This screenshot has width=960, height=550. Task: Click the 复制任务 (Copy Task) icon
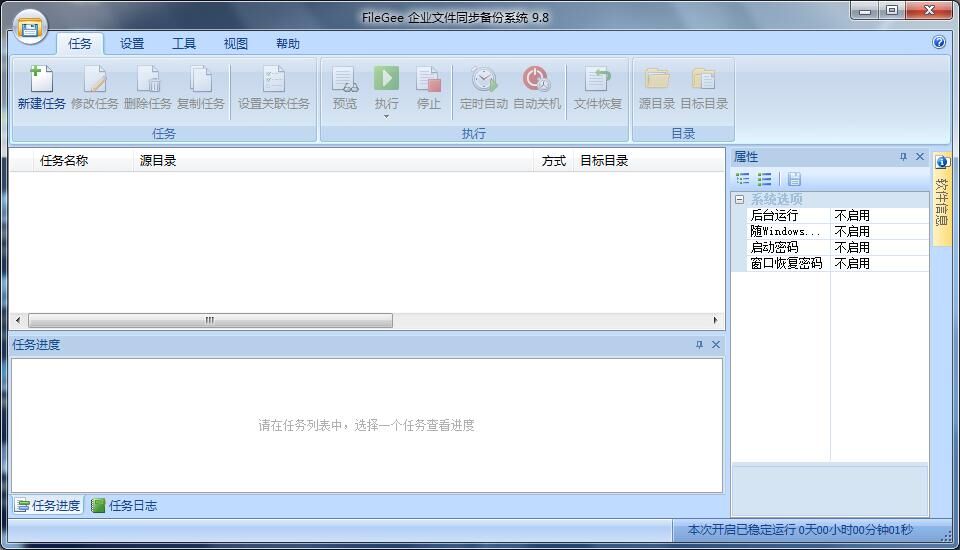[200, 79]
